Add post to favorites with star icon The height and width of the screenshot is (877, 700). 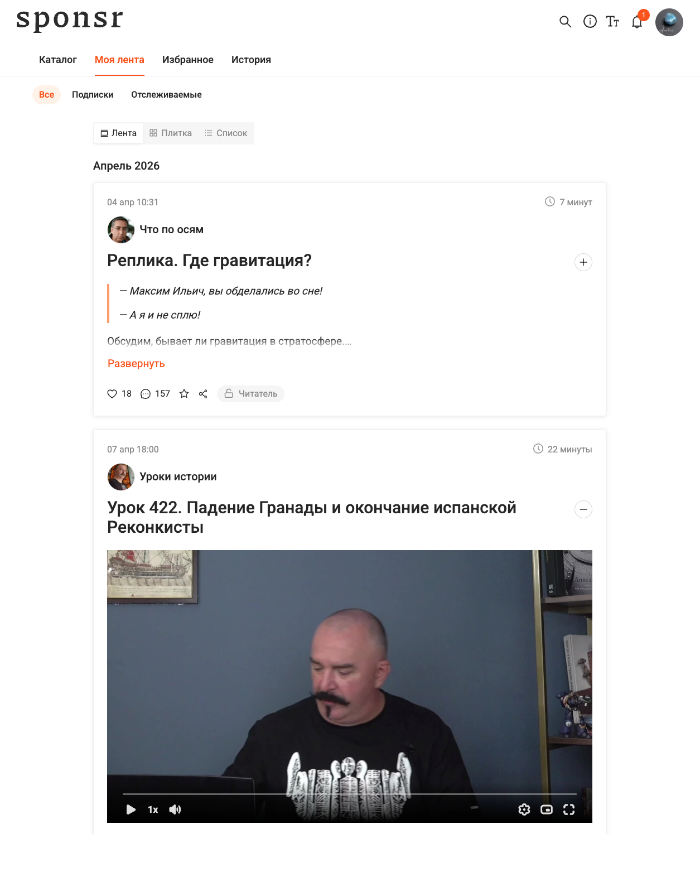click(x=184, y=394)
